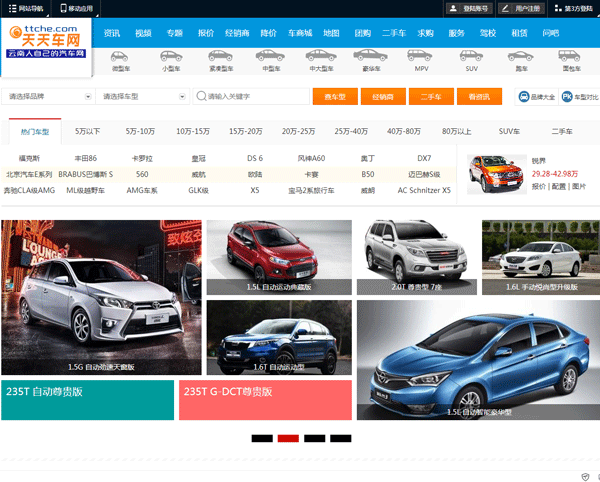Open the orange SUV thumbnail image
This screenshot has height=482, width=600.
coord(497,174)
